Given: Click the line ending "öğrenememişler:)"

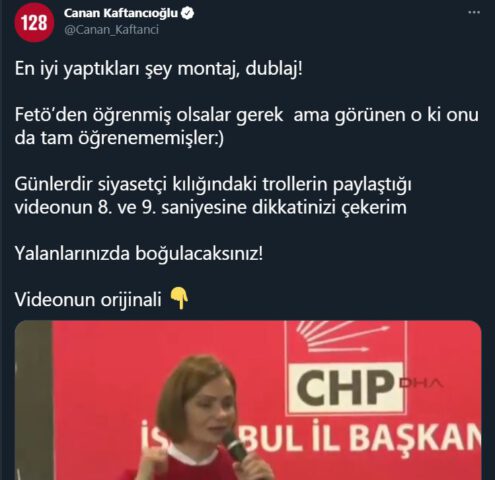Looking at the screenshot, I should click(119, 138).
